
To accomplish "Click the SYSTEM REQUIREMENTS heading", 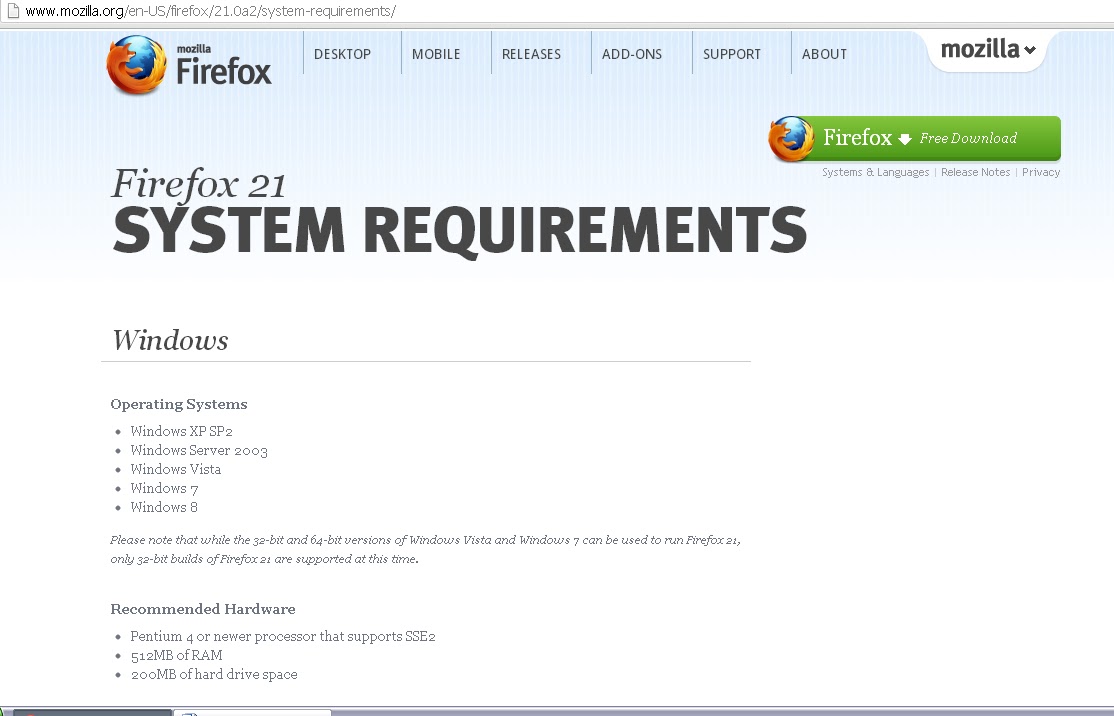I will (460, 230).
